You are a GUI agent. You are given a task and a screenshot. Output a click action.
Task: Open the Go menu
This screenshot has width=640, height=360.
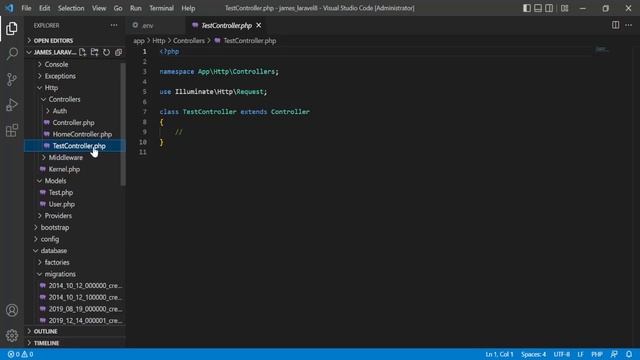[118, 8]
